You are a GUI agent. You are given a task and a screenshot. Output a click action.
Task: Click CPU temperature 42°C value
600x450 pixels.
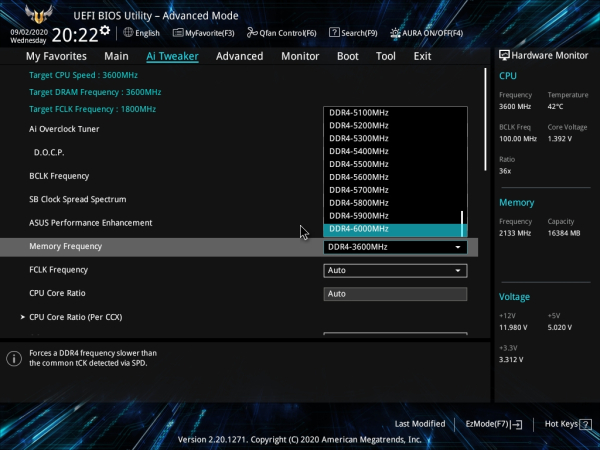click(x=555, y=106)
